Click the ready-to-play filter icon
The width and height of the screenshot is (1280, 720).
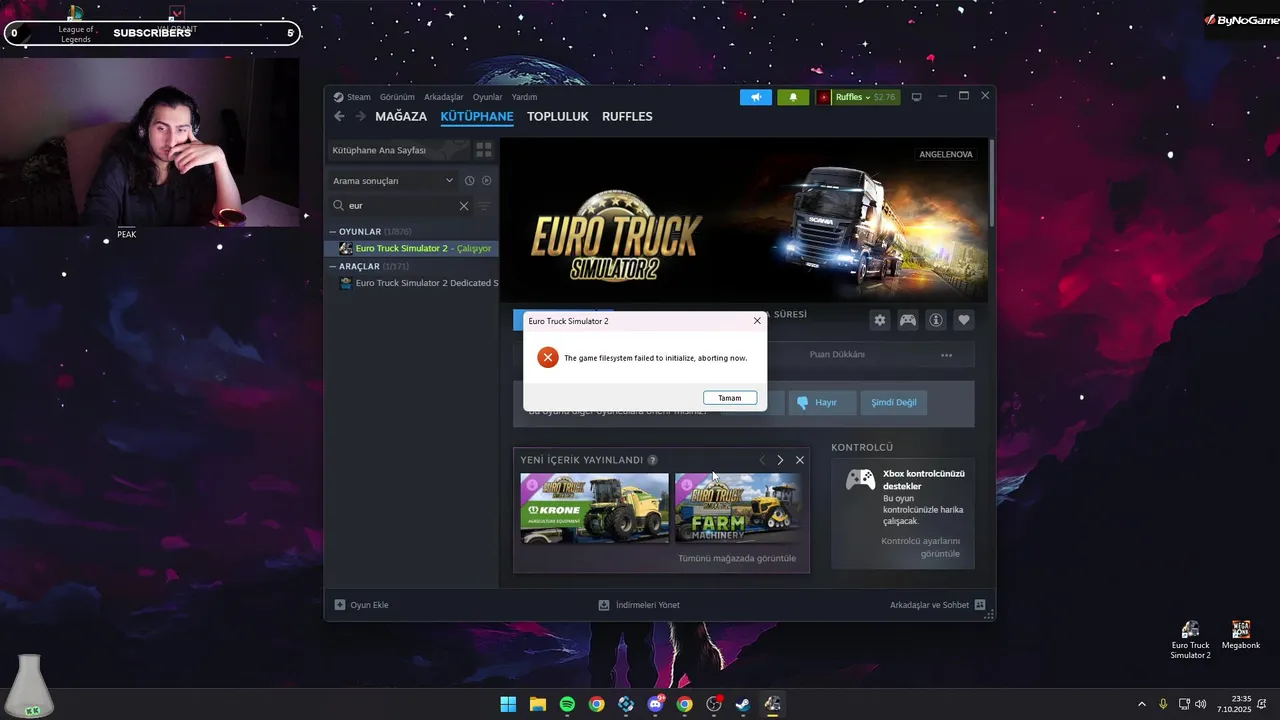click(x=487, y=181)
